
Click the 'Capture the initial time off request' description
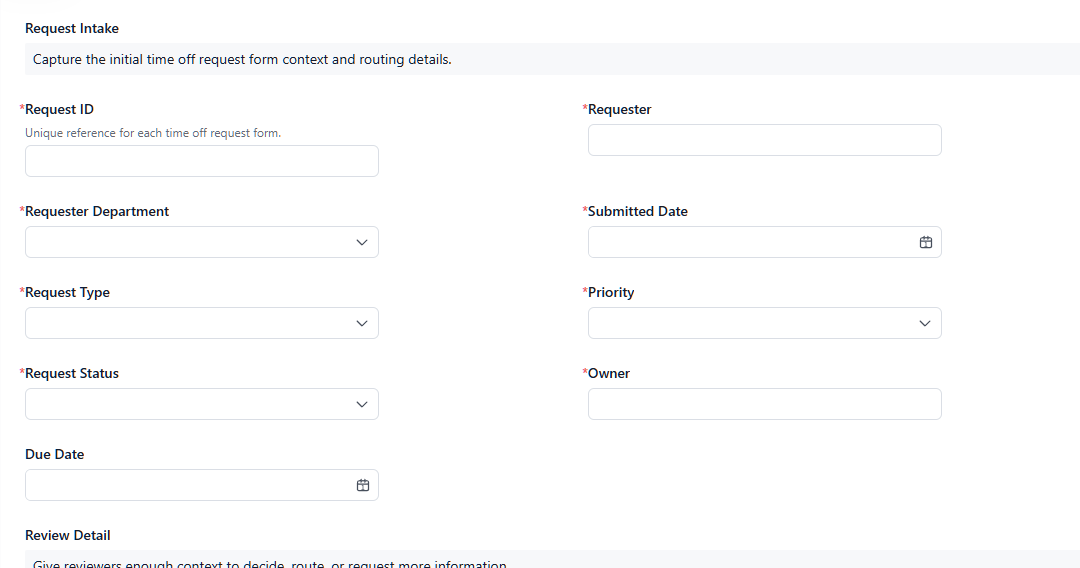click(242, 59)
